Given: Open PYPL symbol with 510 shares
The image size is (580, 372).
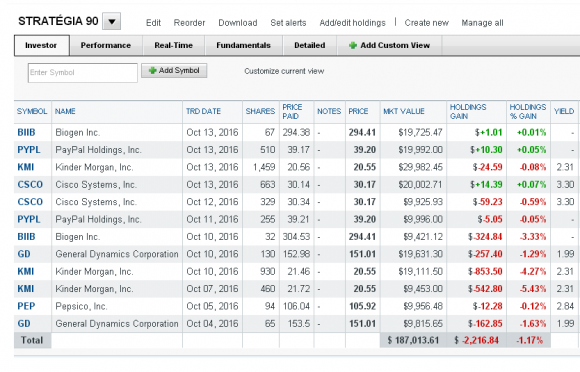Looking at the screenshot, I should point(29,150).
